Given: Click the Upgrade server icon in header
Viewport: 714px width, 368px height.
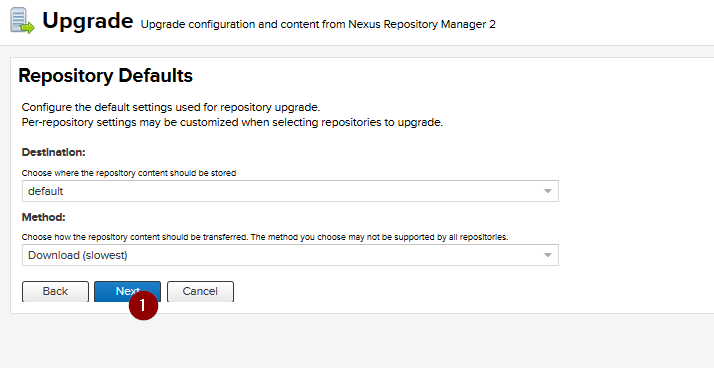Looking at the screenshot, I should [x=22, y=21].
